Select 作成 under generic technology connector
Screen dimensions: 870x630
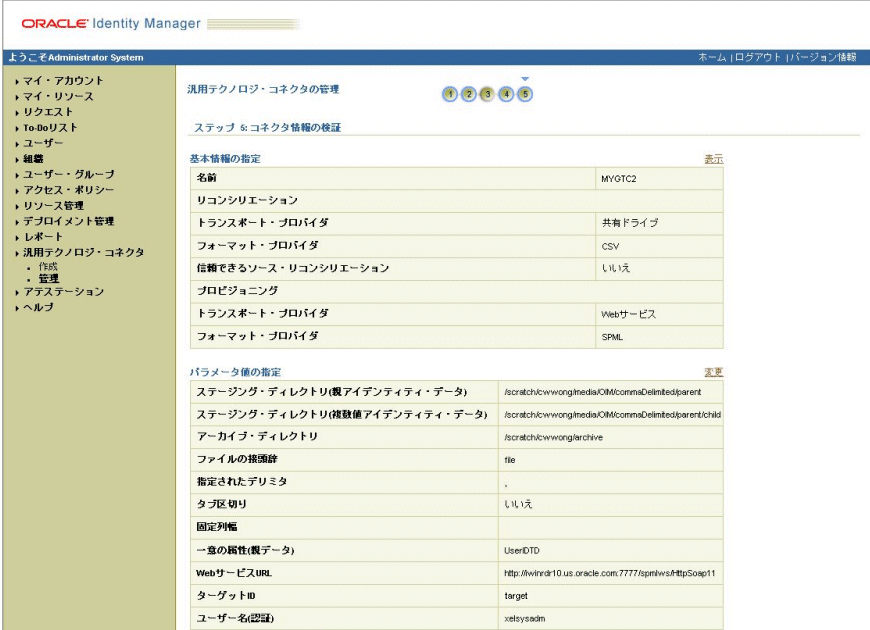click(x=48, y=266)
